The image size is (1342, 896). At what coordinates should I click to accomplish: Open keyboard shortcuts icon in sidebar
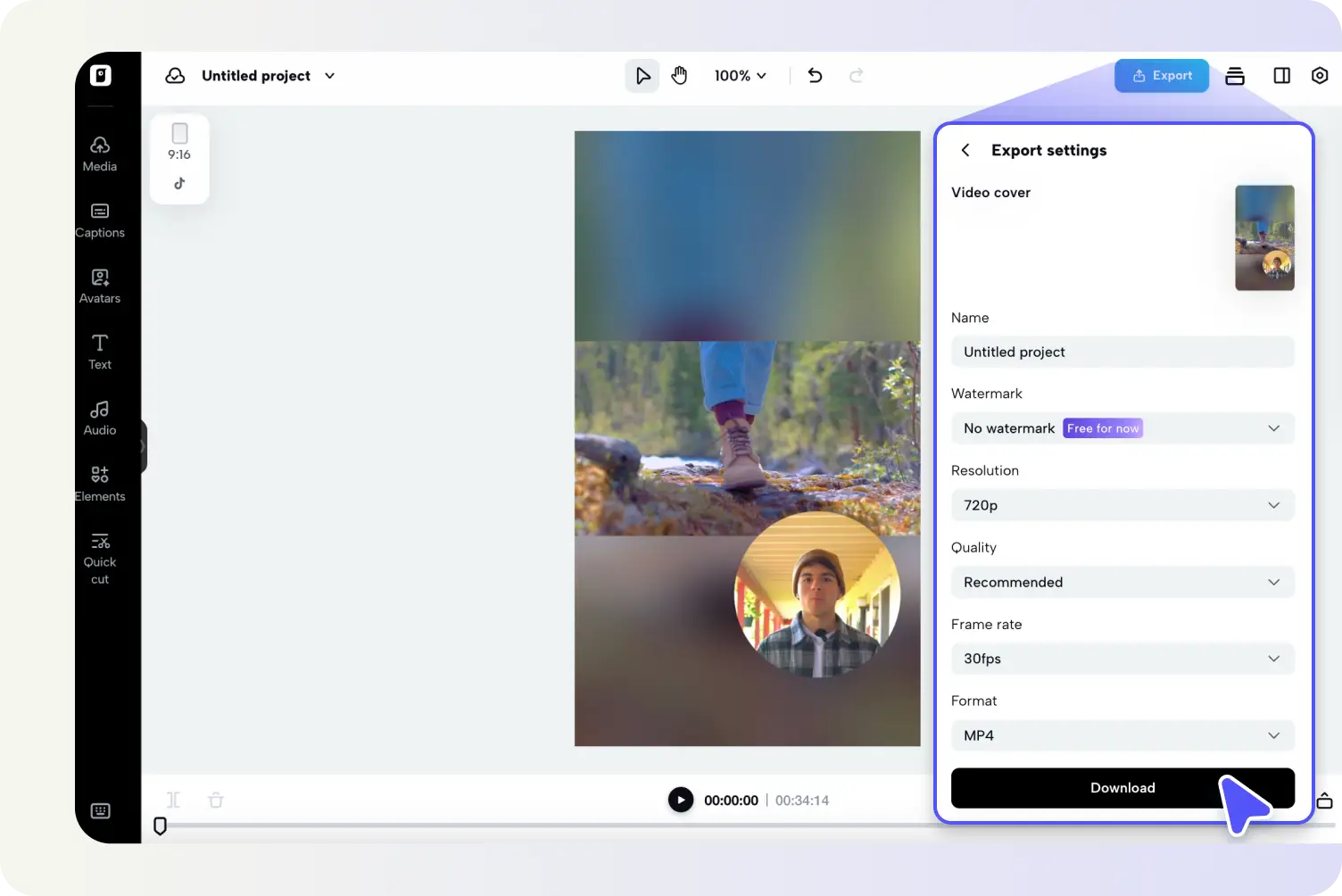[101, 810]
